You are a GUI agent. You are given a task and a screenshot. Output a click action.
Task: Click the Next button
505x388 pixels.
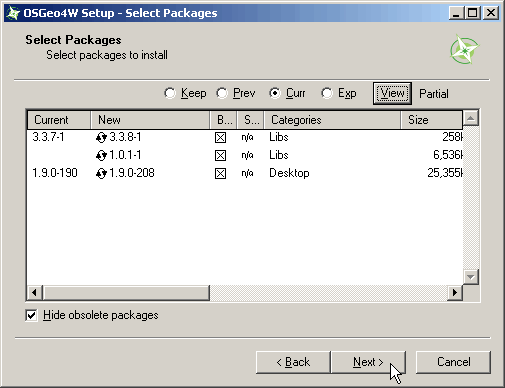point(368,362)
